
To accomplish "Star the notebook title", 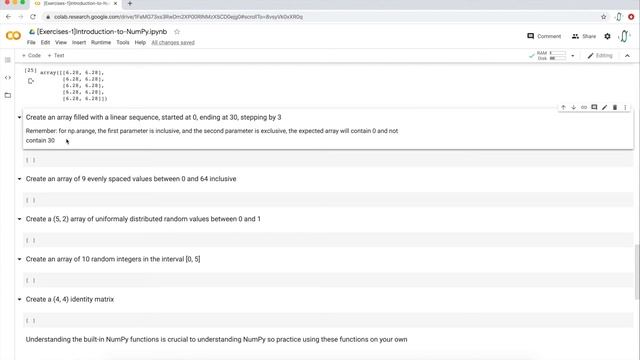I will coord(177,32).
